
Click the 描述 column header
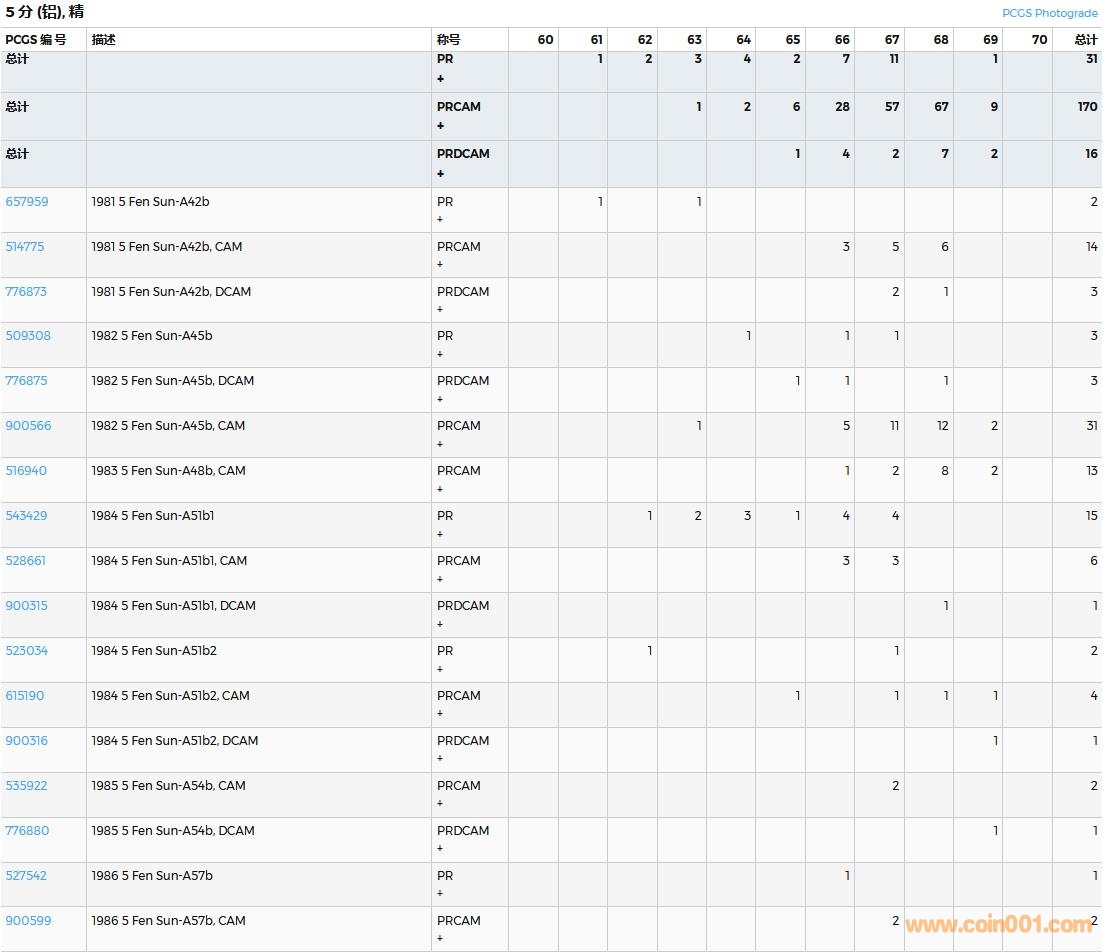[x=104, y=40]
